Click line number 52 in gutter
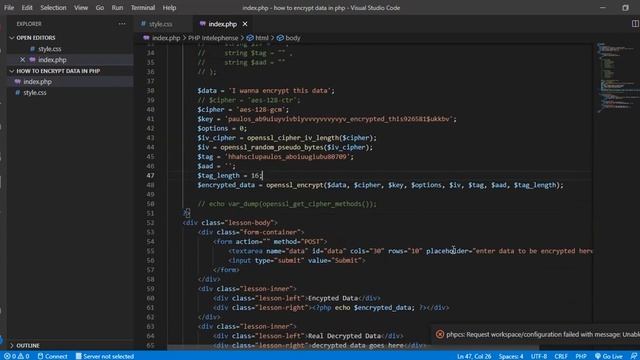Viewport: 640px width, 360px height. click(150, 223)
